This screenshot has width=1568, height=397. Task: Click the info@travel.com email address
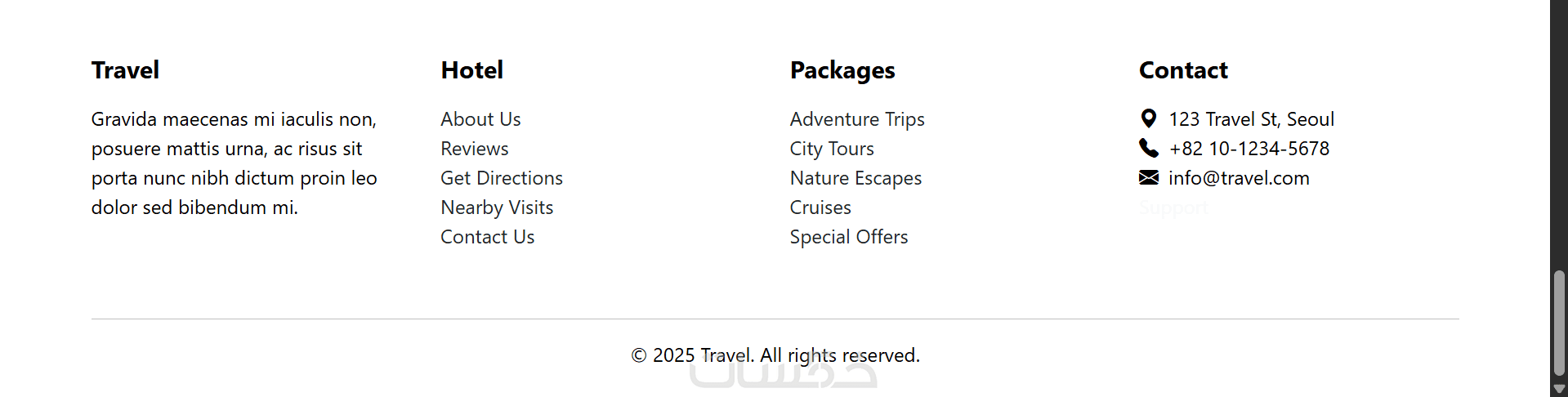[x=1239, y=178]
